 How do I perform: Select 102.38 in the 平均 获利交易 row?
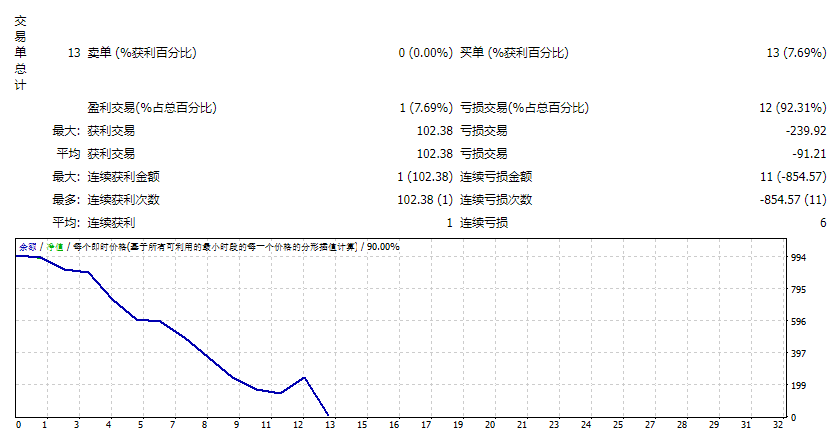coord(434,154)
